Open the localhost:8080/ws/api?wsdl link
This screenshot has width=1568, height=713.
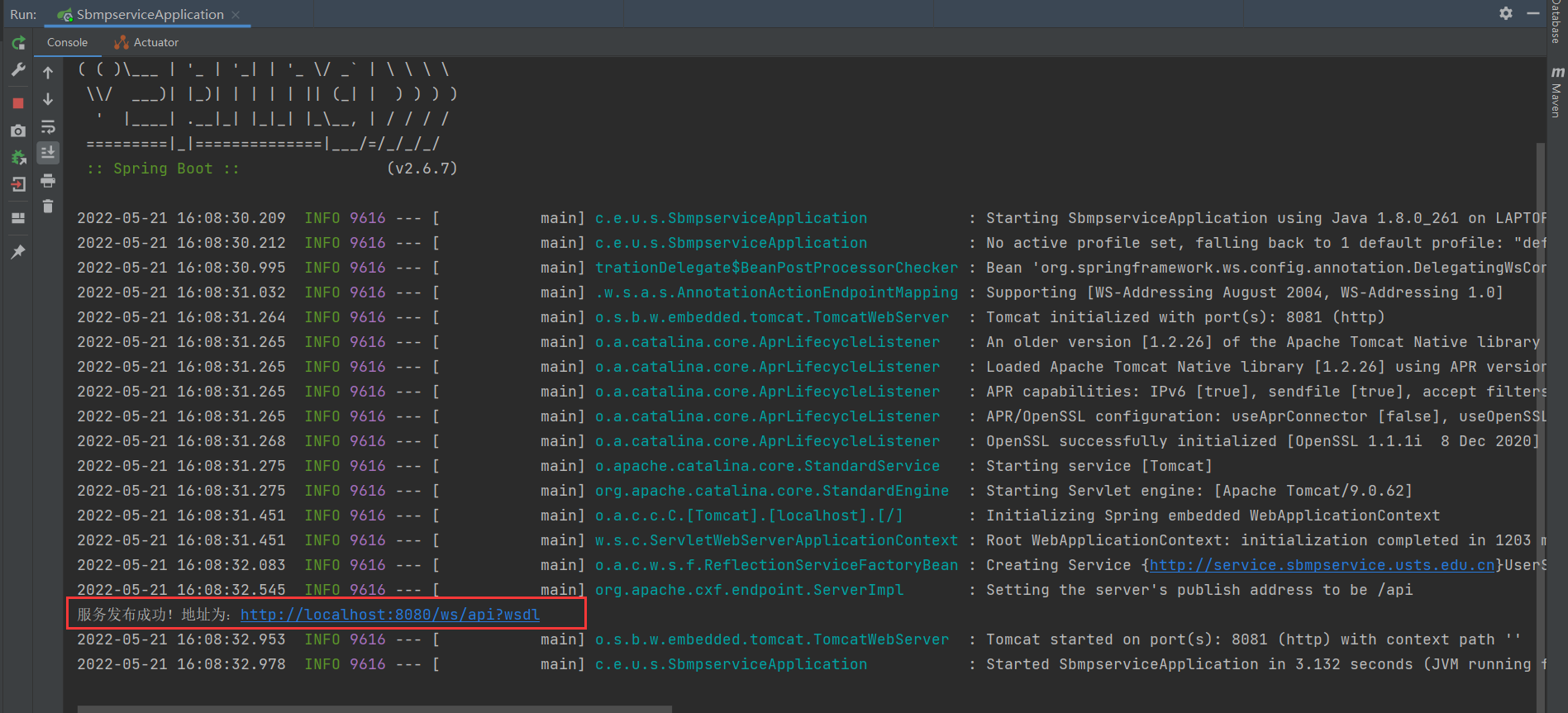(x=390, y=615)
